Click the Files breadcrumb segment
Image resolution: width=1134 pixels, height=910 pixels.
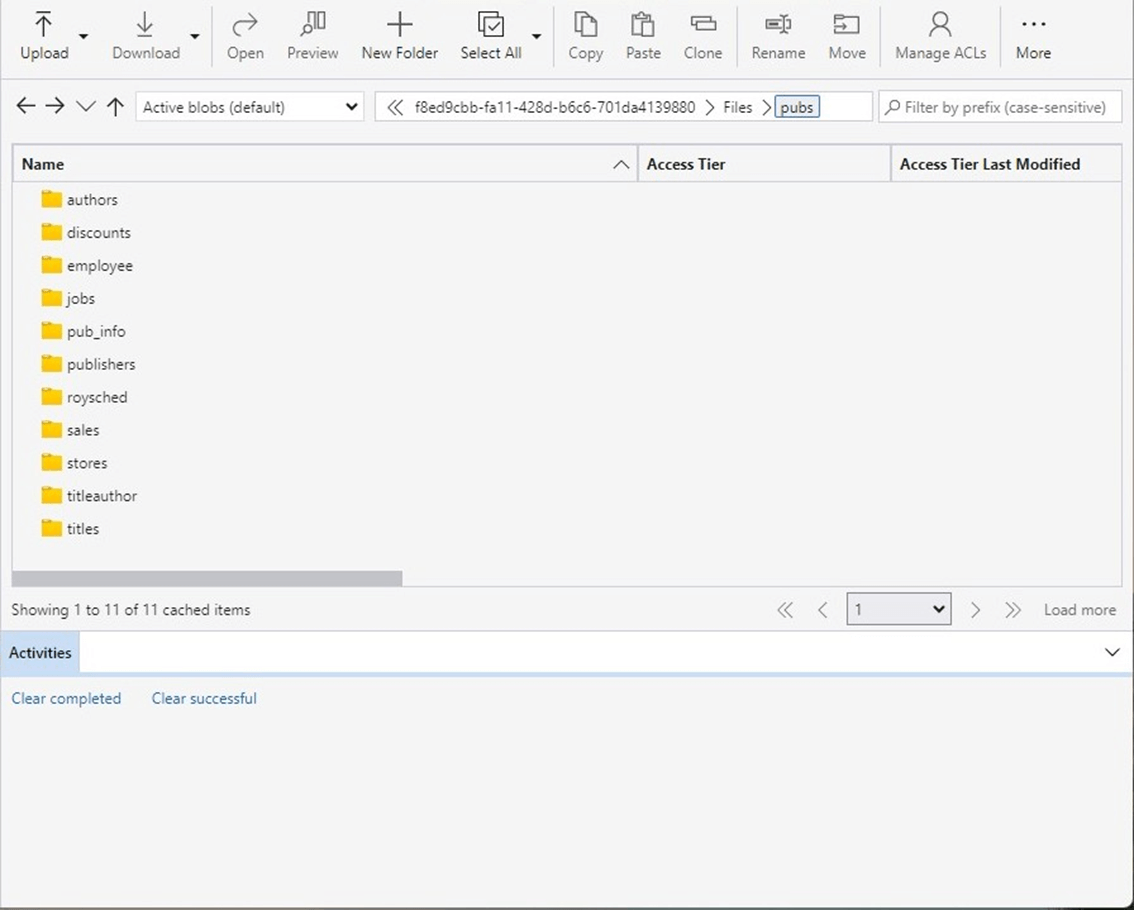click(737, 107)
